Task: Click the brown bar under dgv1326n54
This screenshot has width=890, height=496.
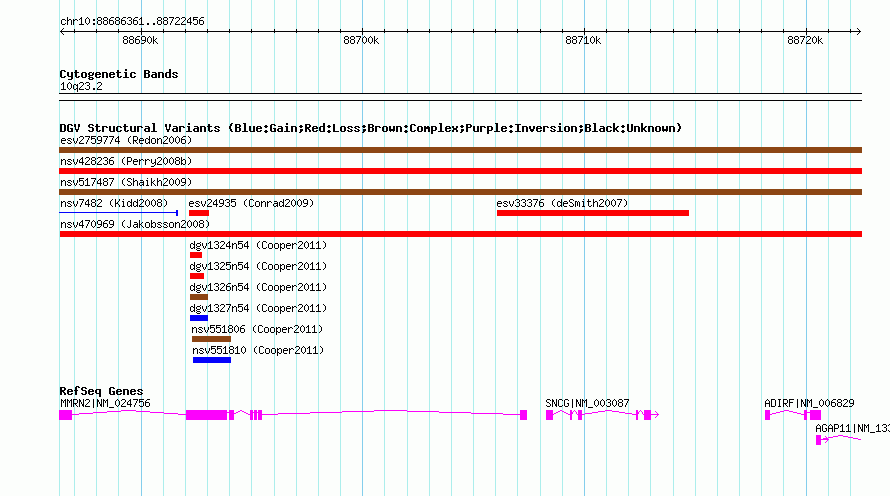Action: click(x=199, y=297)
